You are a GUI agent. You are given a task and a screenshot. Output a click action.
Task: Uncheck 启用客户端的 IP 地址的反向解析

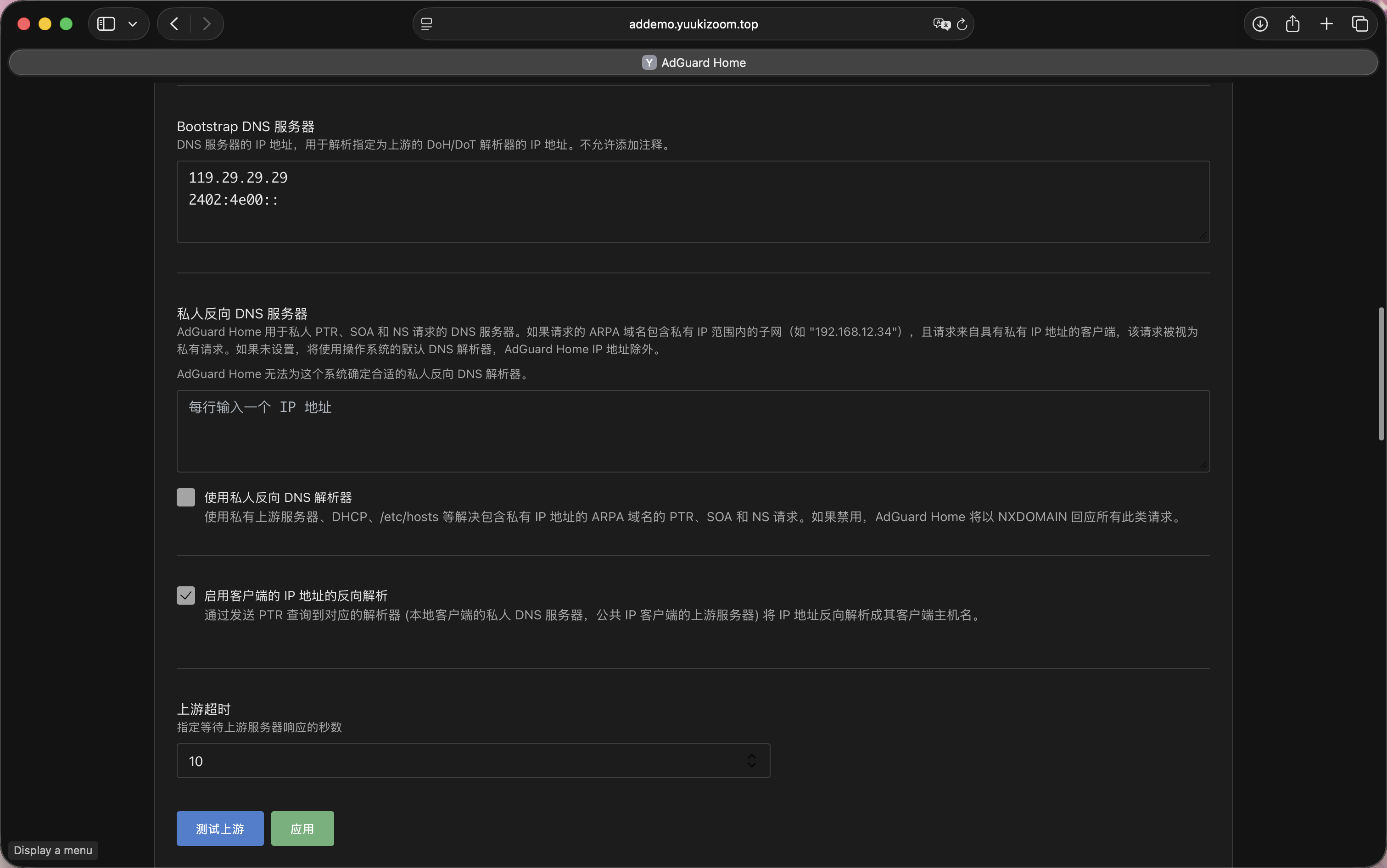(185, 595)
